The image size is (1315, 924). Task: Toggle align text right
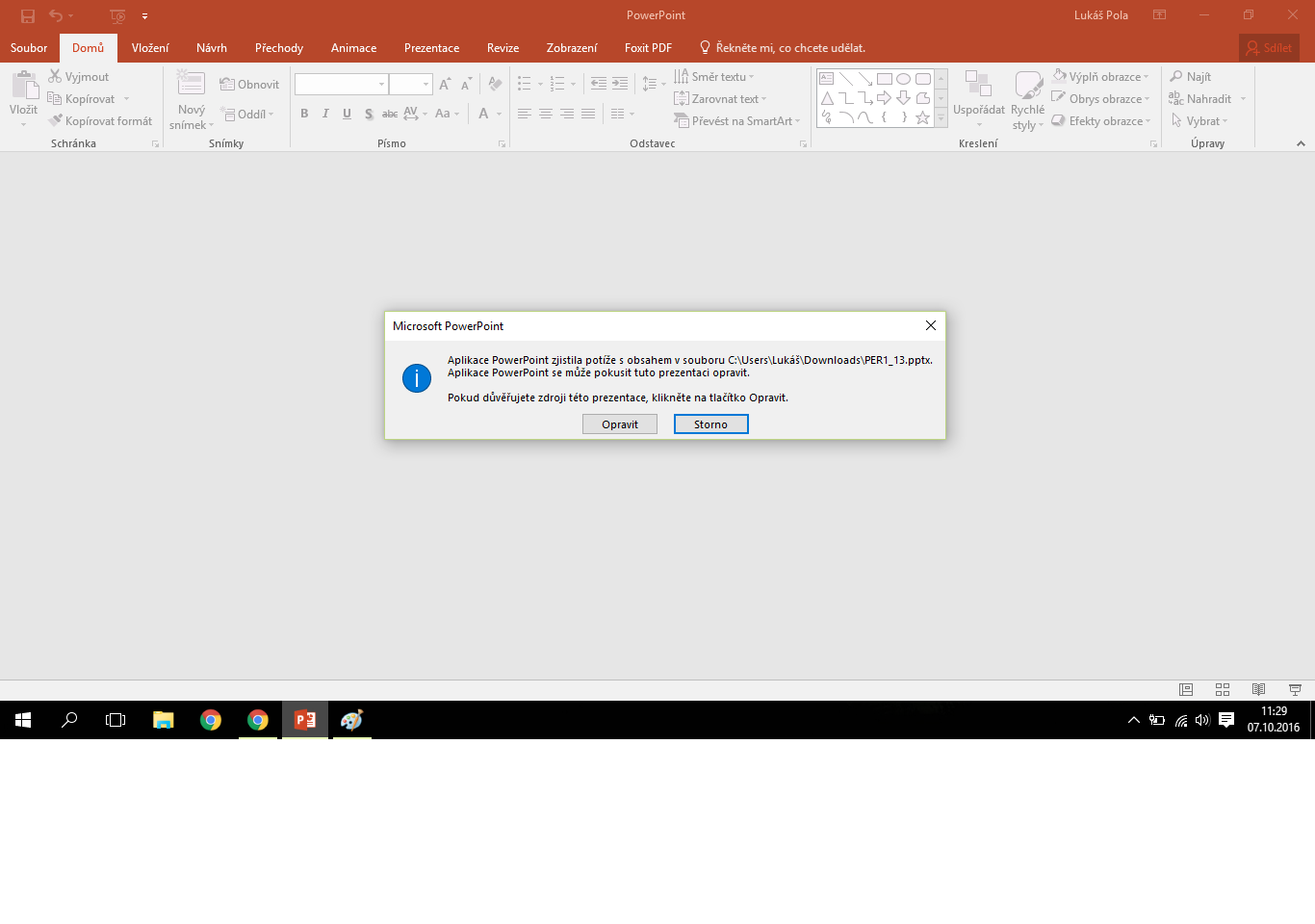pos(567,114)
